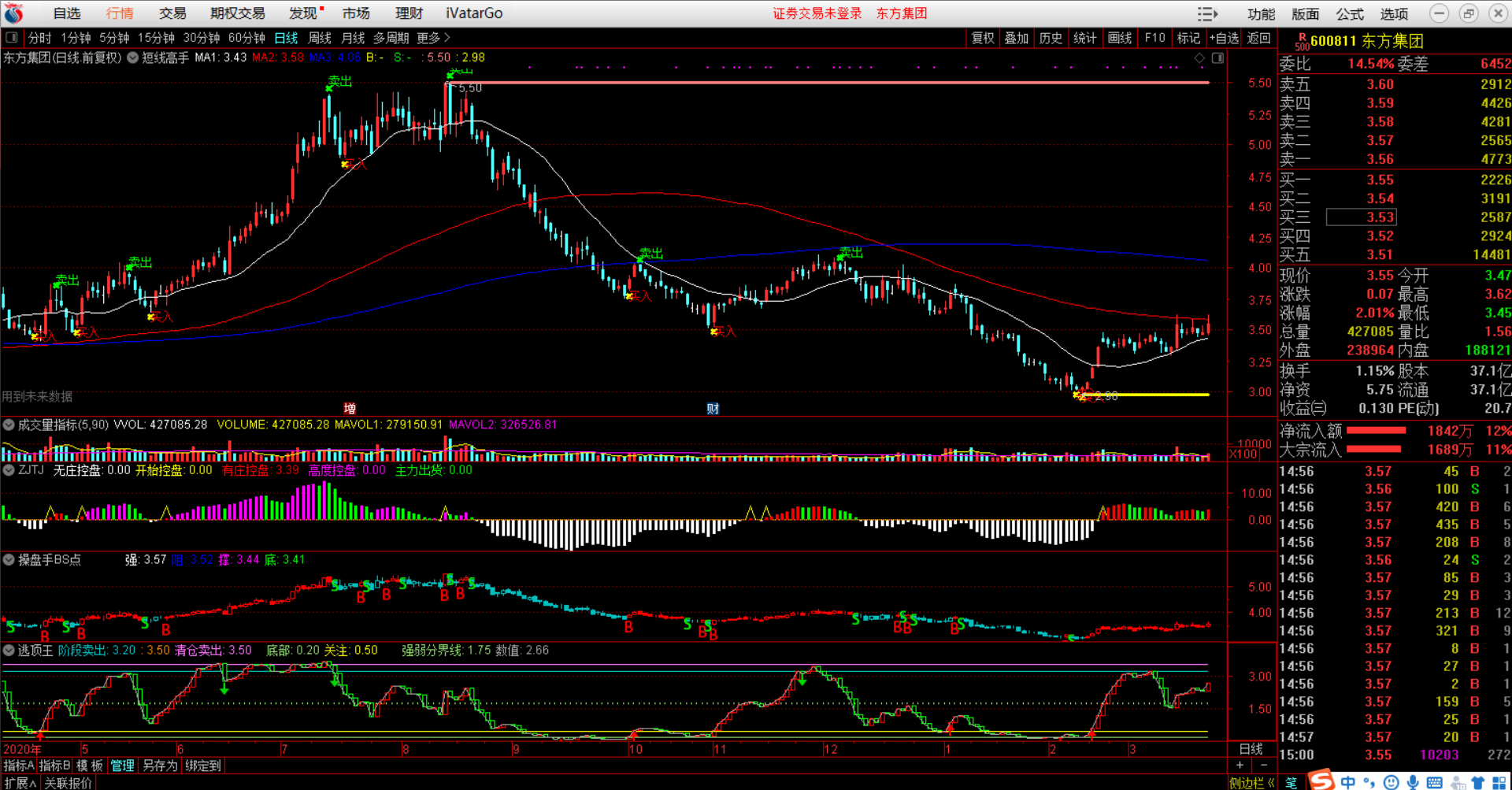Viewport: 1512px width, 790px height.
Task: Click the Sogou input method logo
Action: (x=1321, y=780)
